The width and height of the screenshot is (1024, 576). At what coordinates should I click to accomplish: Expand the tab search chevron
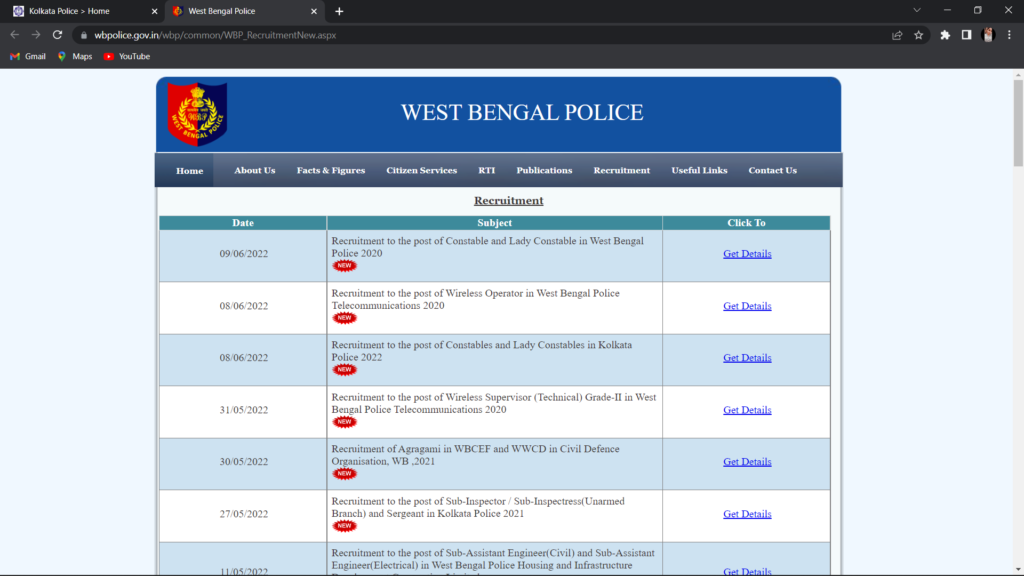917,11
